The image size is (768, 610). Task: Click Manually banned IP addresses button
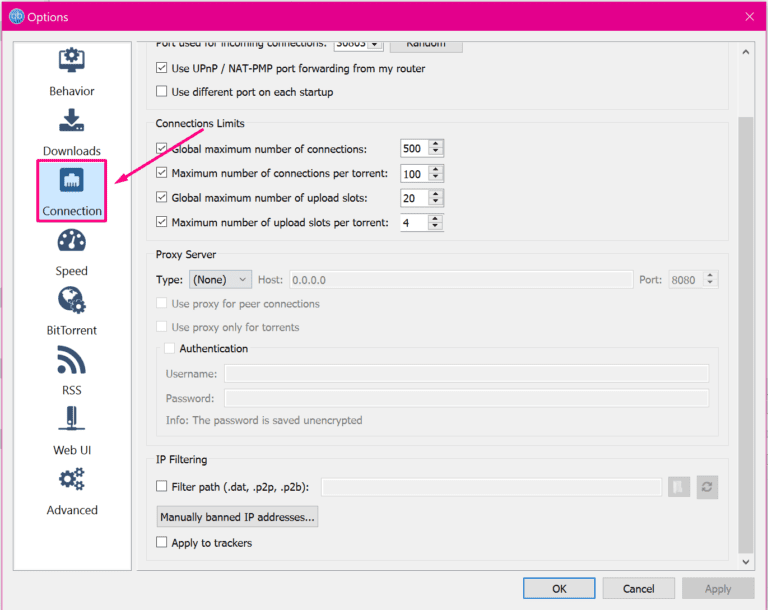tap(237, 516)
